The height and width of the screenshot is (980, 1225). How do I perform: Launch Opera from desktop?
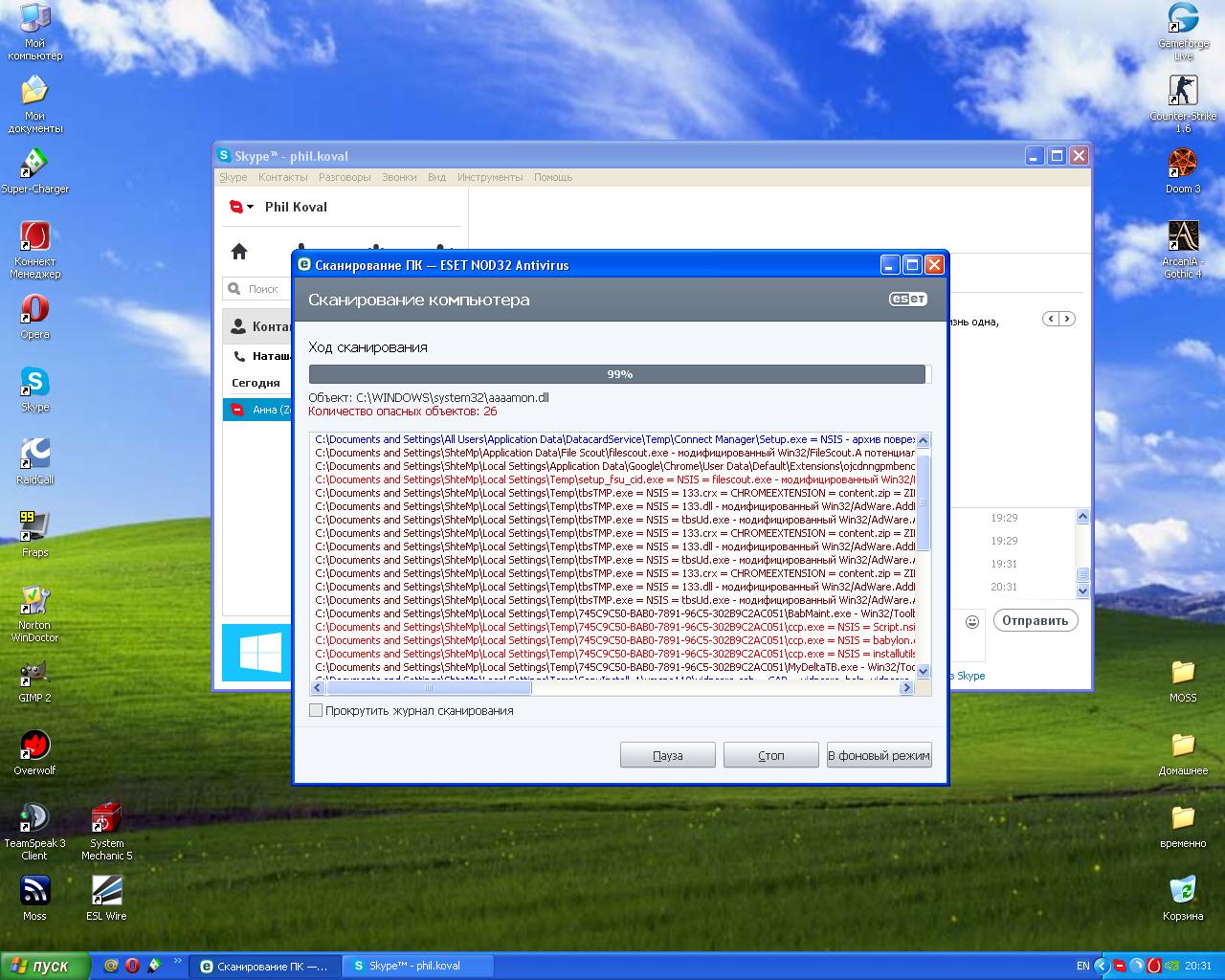point(35,317)
